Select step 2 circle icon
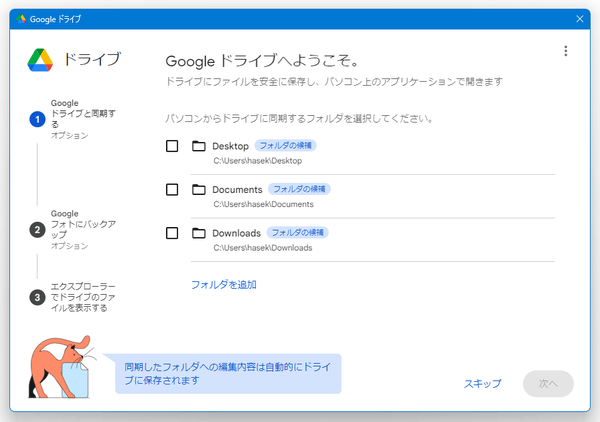The image size is (600, 422). (x=38, y=230)
